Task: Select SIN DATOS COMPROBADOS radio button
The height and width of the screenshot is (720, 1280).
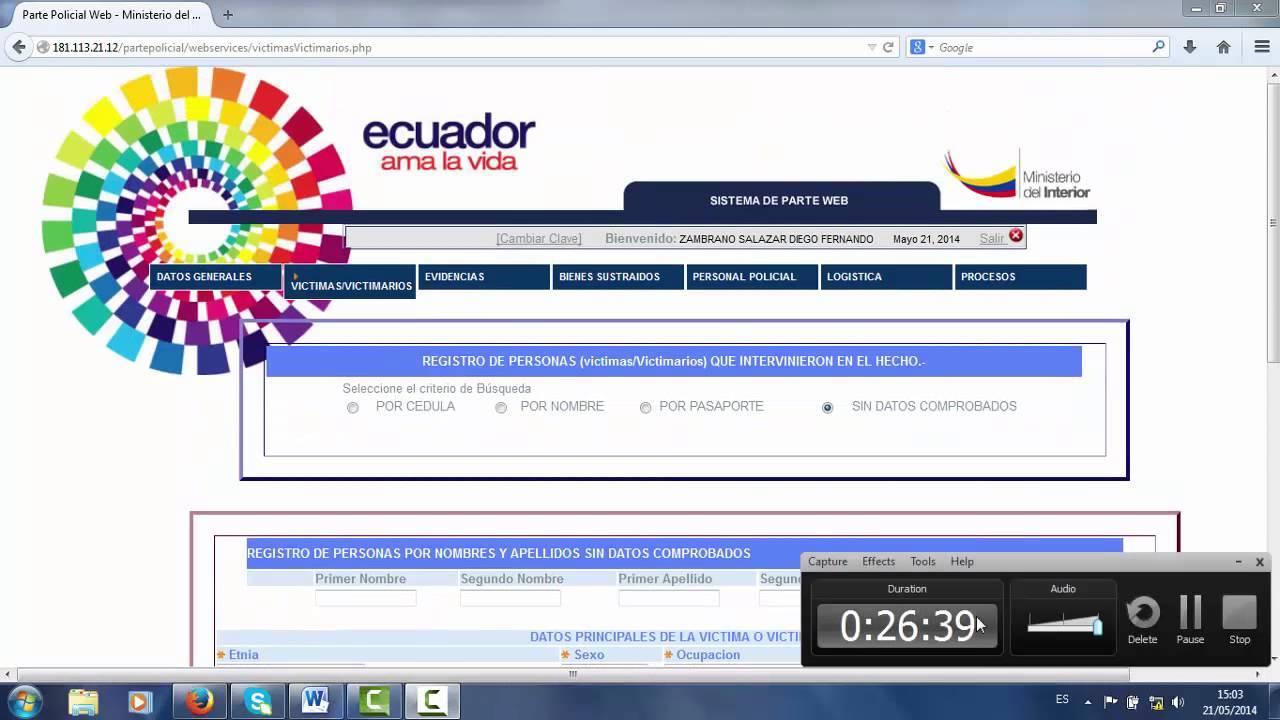Action: [x=827, y=407]
